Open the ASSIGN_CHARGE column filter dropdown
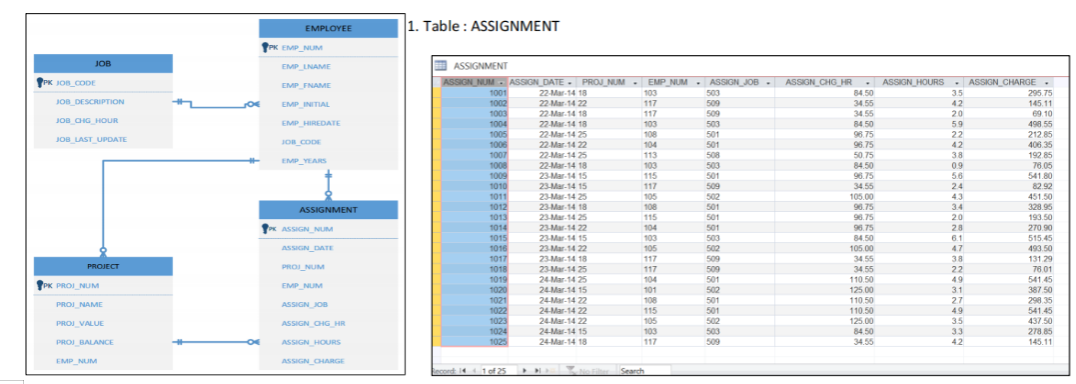 [x=1047, y=83]
